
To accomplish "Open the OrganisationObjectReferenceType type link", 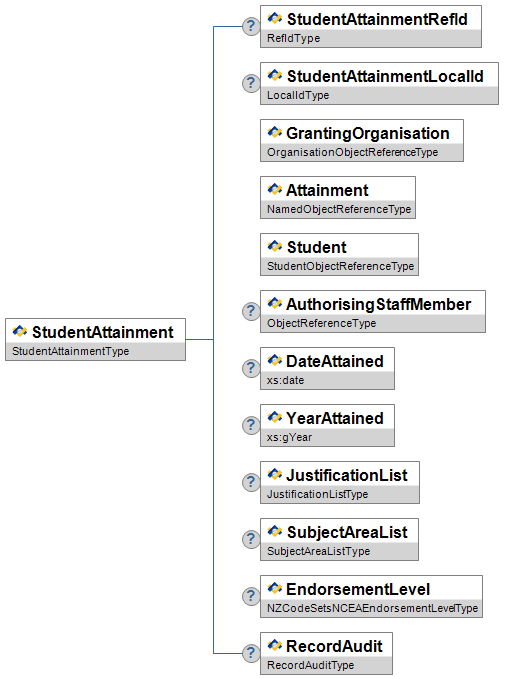I will coord(353,152).
